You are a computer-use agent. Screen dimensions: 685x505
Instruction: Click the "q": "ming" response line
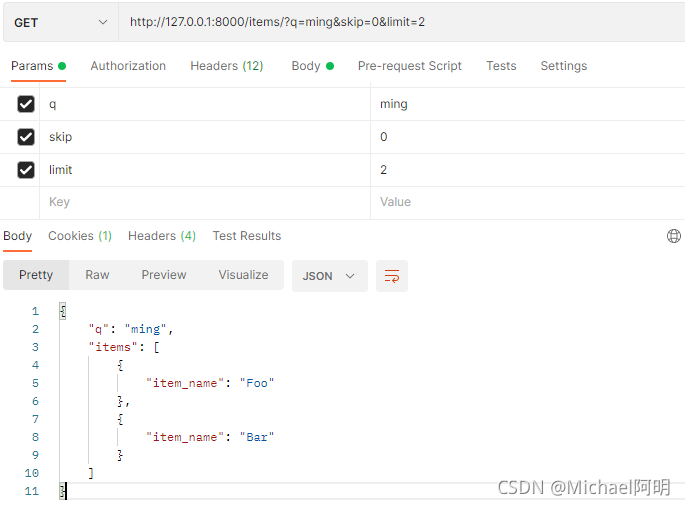pyautogui.click(x=131, y=329)
